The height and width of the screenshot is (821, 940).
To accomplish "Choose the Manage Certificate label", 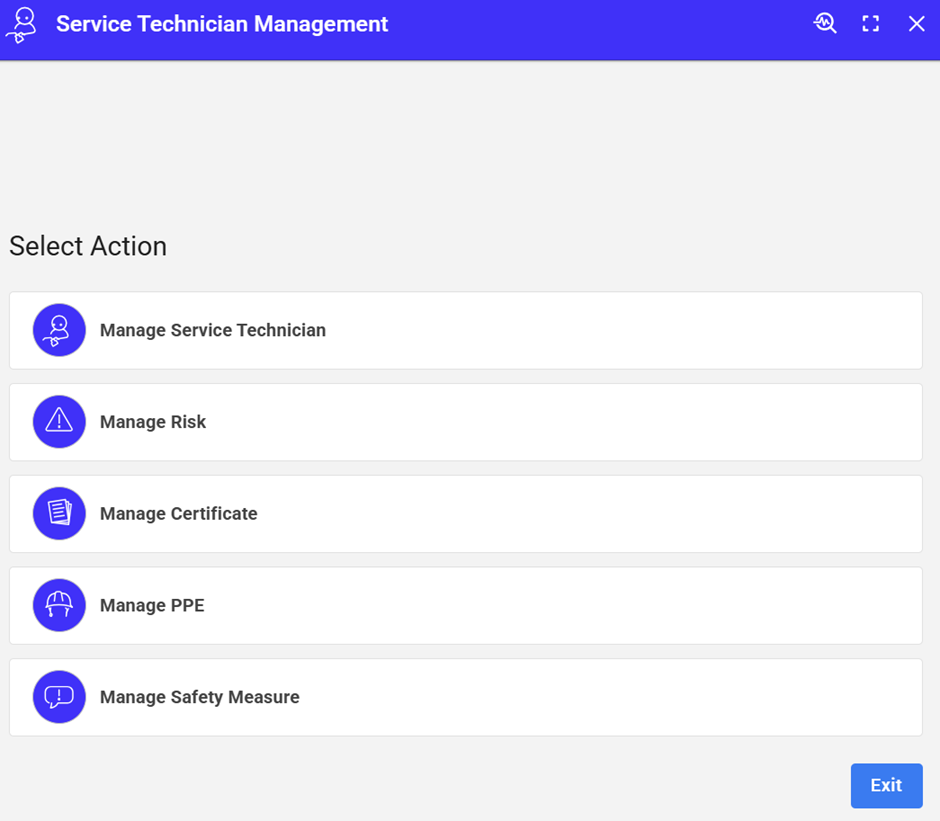I will (178, 514).
